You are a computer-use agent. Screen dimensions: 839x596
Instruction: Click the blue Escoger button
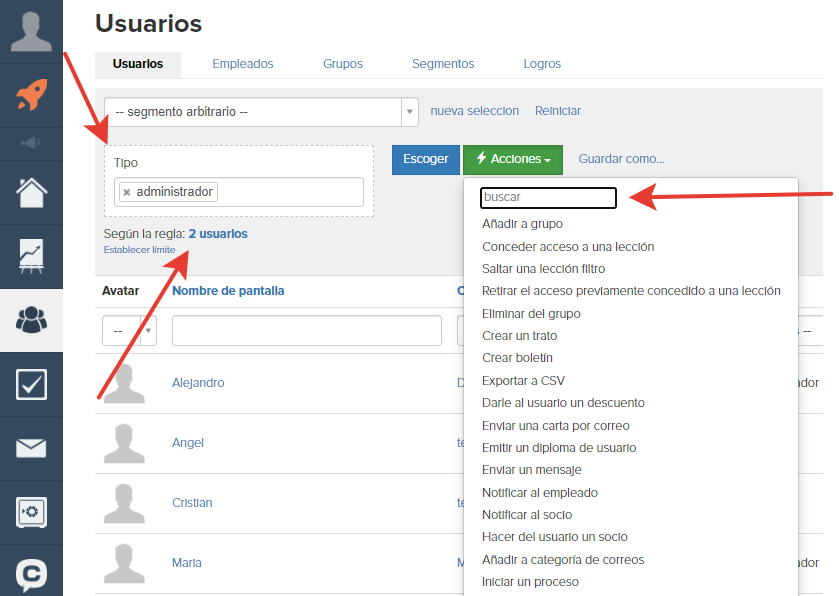[425, 159]
